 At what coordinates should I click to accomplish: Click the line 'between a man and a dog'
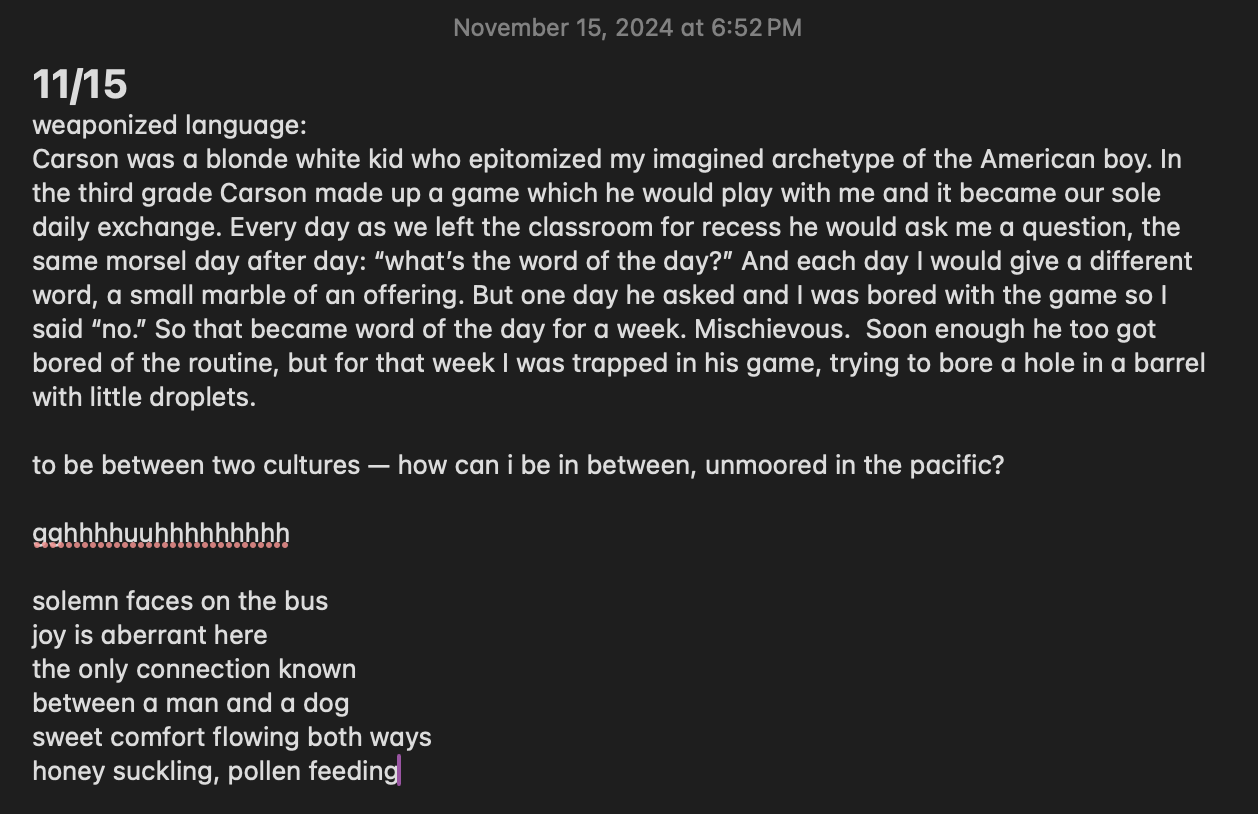click(x=190, y=703)
